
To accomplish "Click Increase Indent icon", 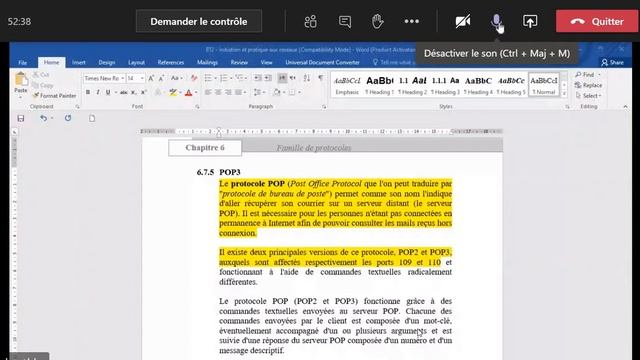I will (x=268, y=78).
